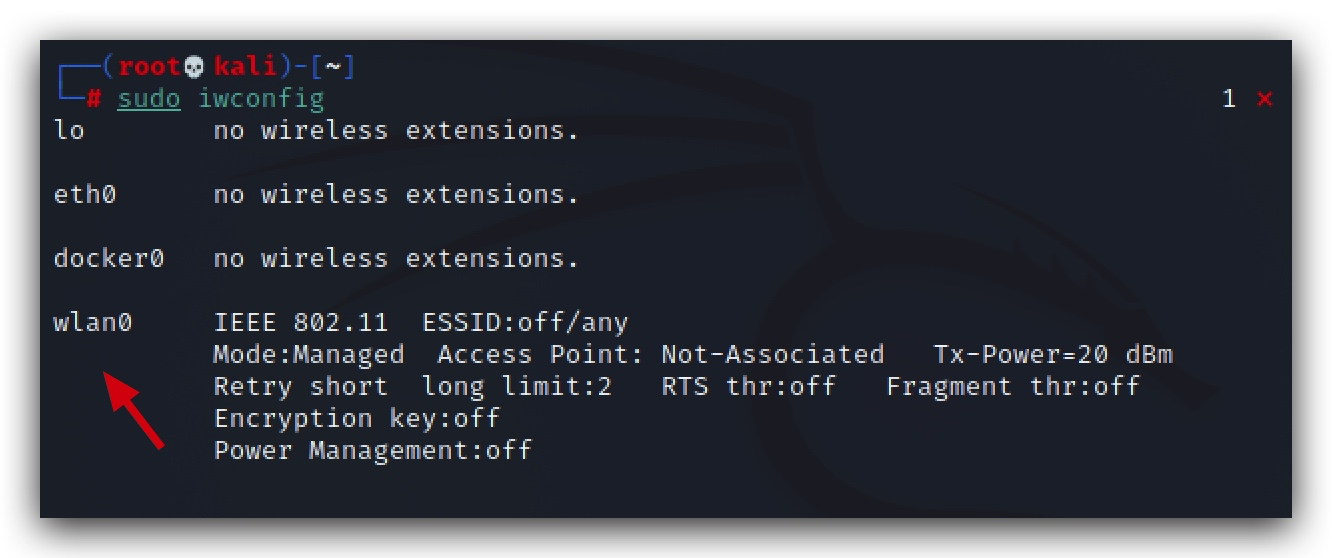Screen dimensions: 1332x558
Task: Click the Mode:Managed text
Action: [309, 355]
